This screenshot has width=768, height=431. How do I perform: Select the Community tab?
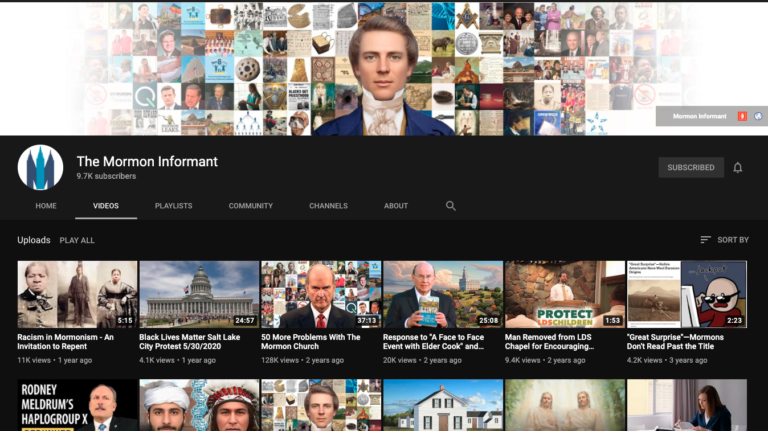(x=250, y=206)
